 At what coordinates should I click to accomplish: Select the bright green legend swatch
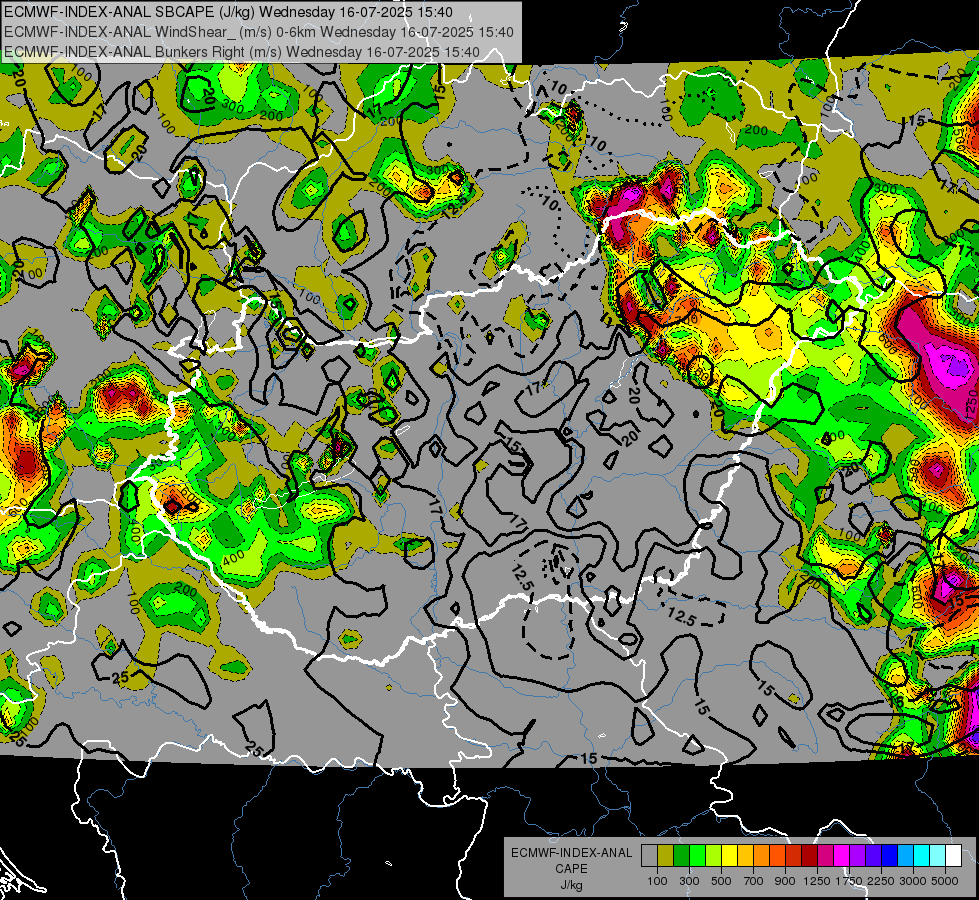coord(697,856)
